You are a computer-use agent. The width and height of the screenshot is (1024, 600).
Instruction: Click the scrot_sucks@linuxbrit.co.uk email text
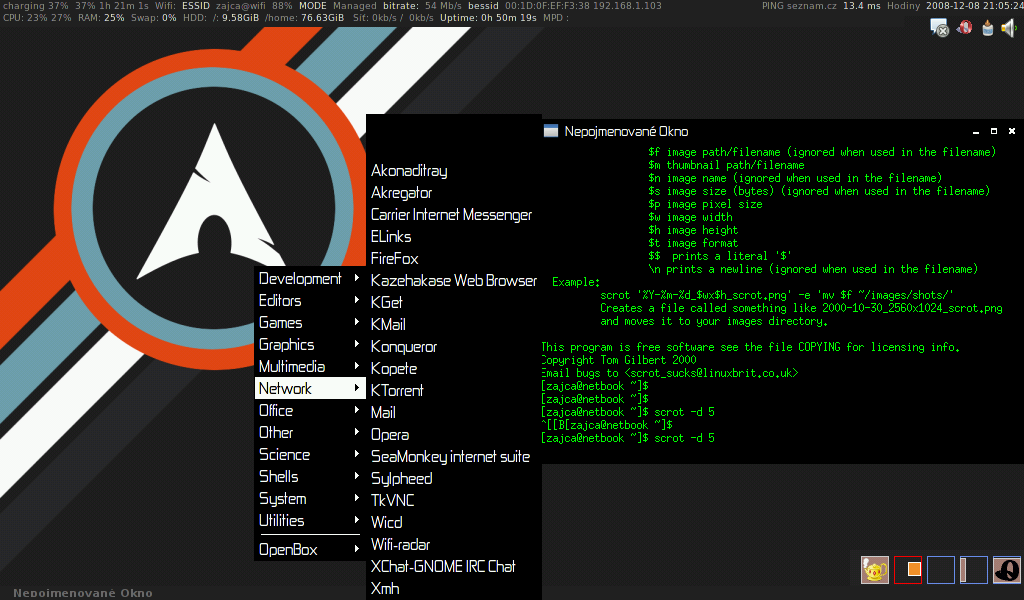[x=711, y=373]
